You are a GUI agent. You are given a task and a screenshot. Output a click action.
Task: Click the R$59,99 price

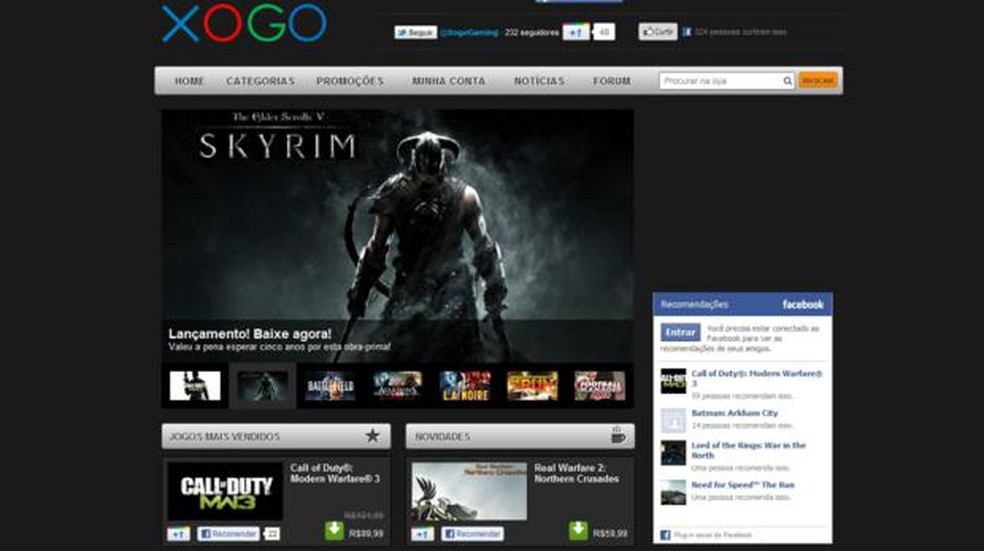[610, 534]
